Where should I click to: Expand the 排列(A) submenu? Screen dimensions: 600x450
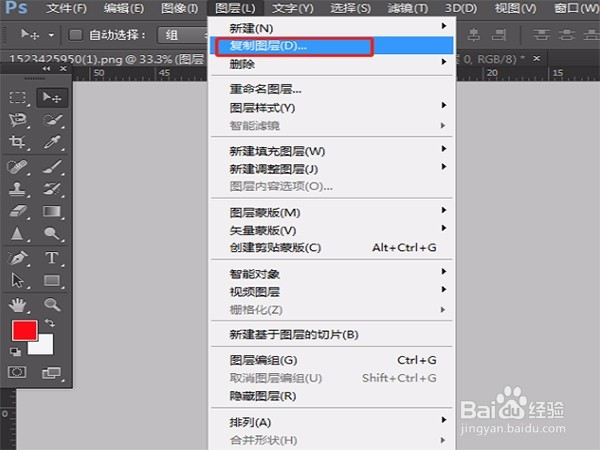[x=331, y=422]
